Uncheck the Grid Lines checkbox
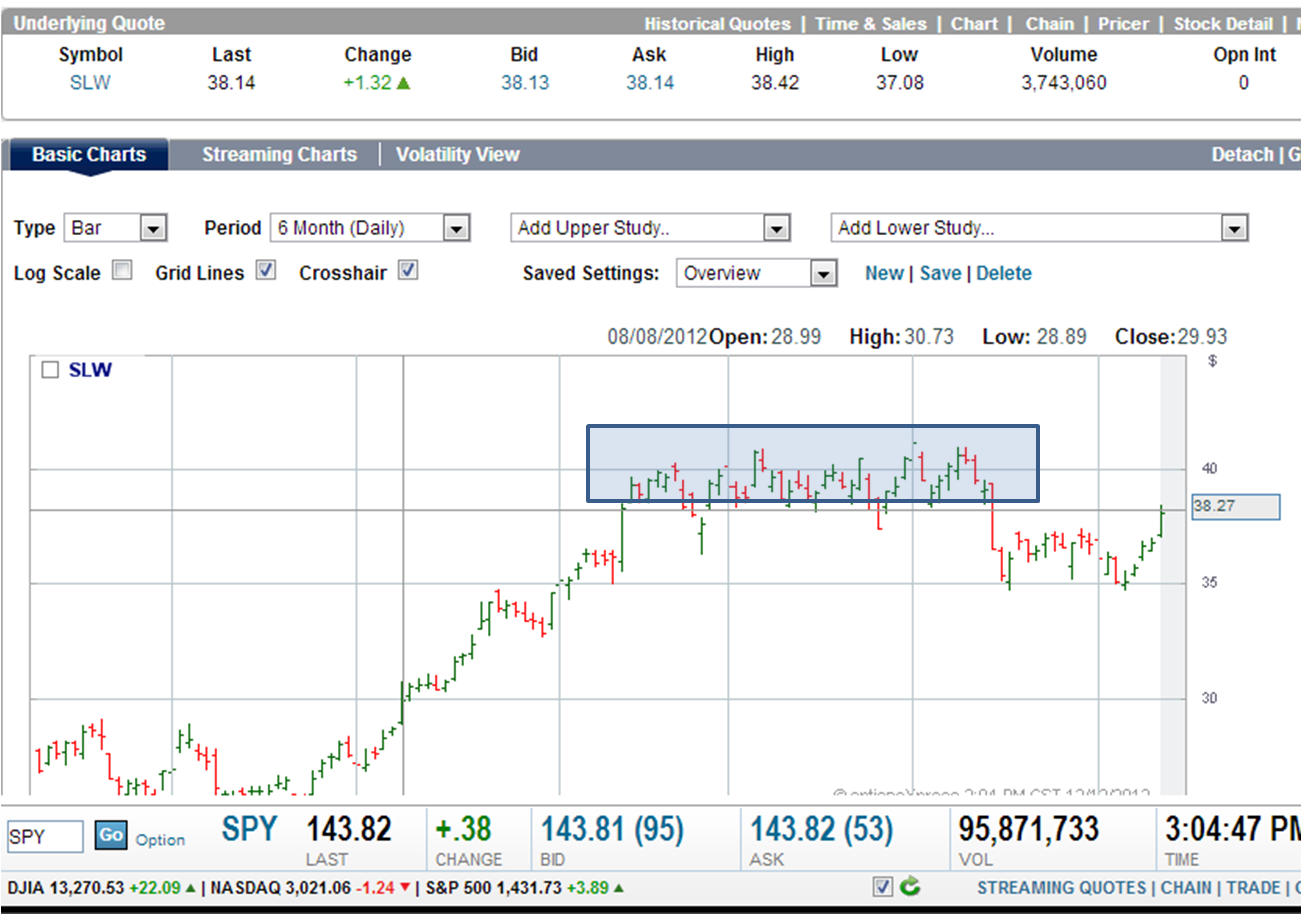 coord(265,270)
